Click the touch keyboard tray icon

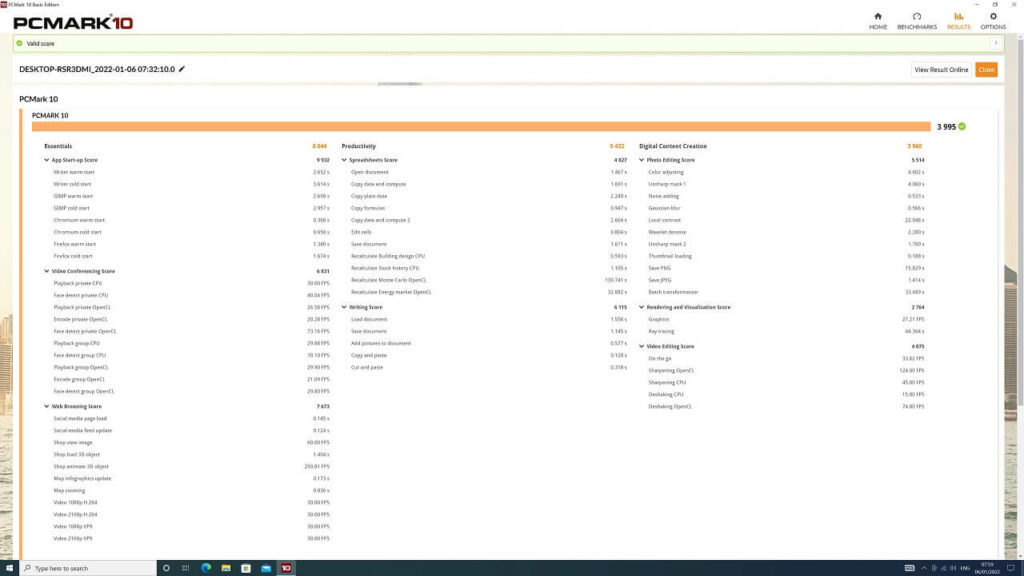tap(909, 568)
